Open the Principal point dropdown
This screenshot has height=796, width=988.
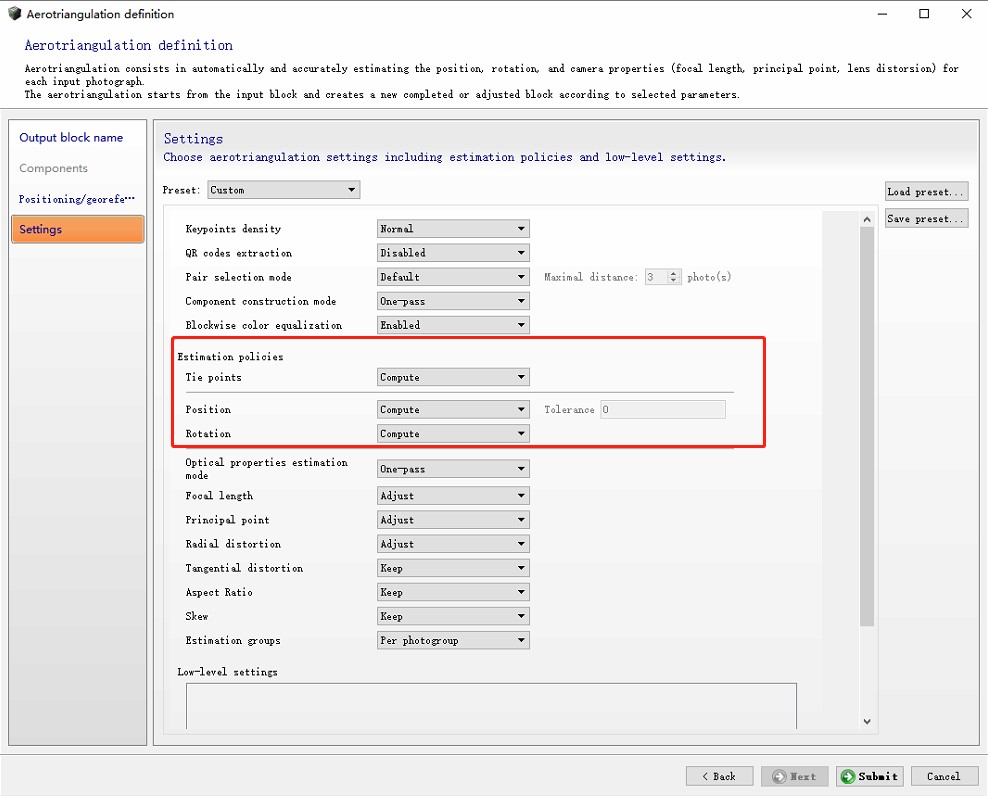click(453, 519)
